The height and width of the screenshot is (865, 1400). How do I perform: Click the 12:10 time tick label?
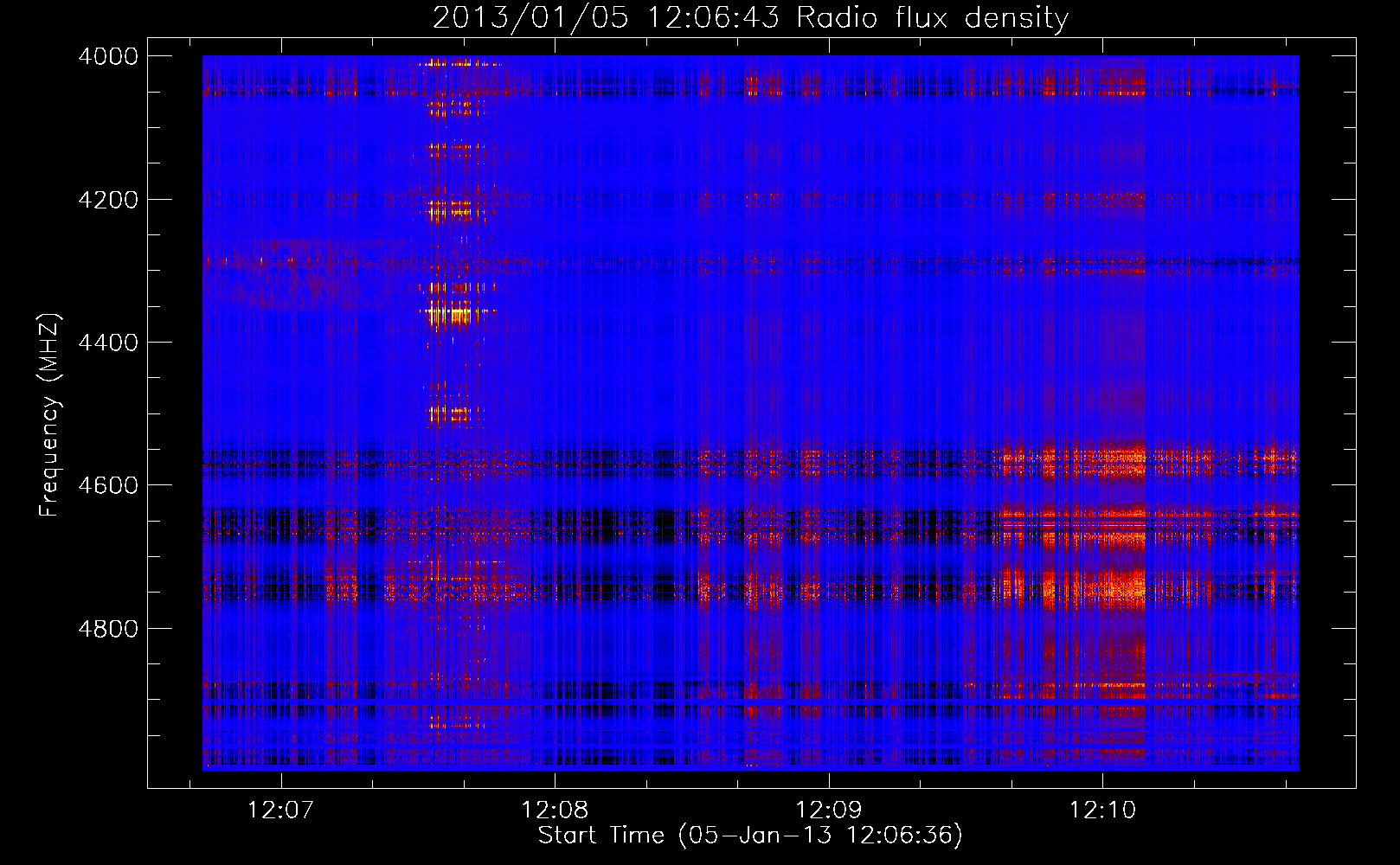point(1102,811)
